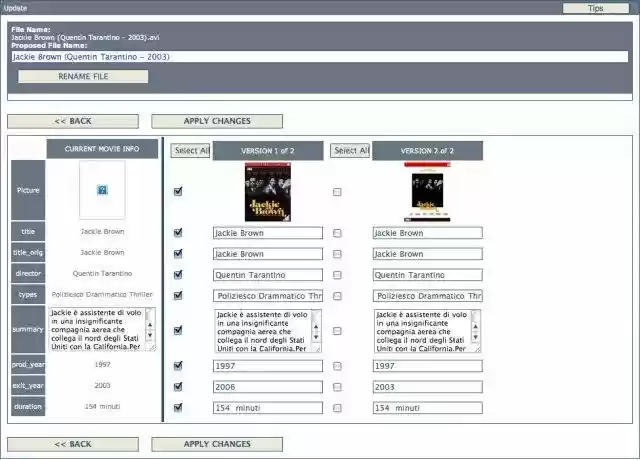640x460 pixels.
Task: Check the Version 2 duration checkbox
Action: [x=337, y=408]
